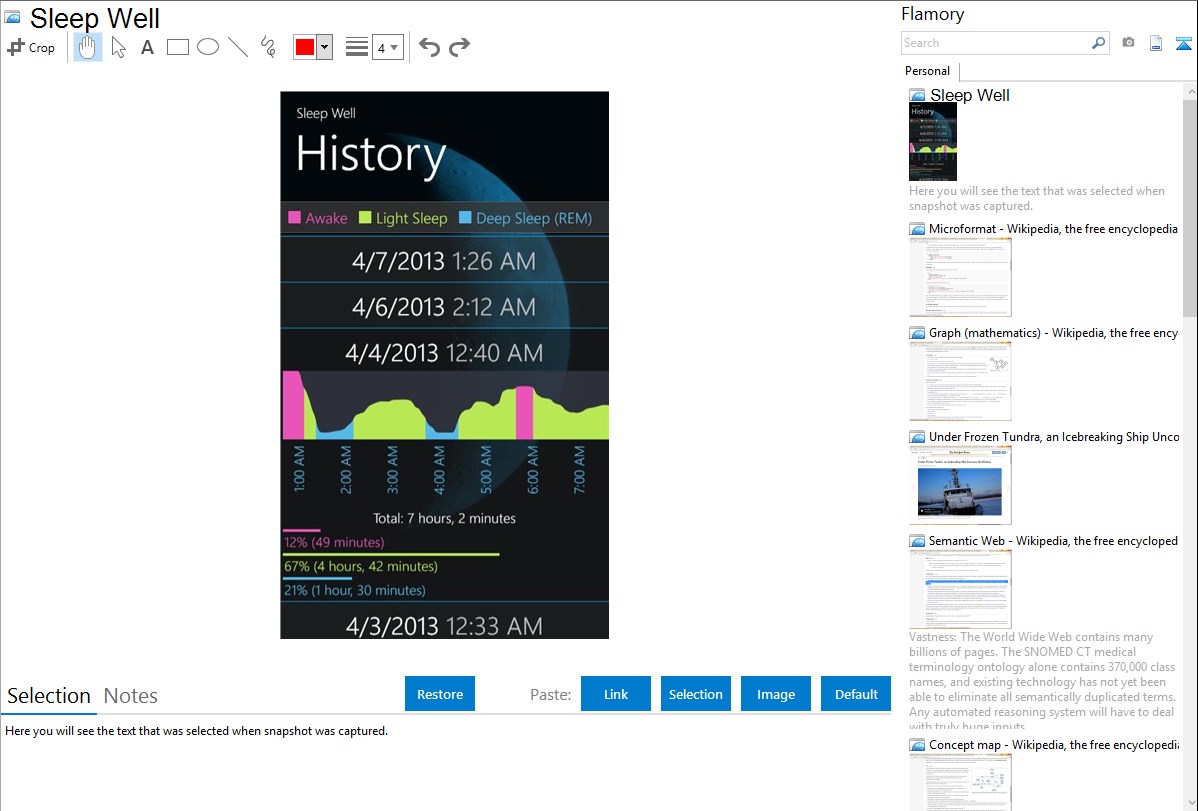Select the Crop tool
Screen dimensions: 1198x811
click(31, 47)
